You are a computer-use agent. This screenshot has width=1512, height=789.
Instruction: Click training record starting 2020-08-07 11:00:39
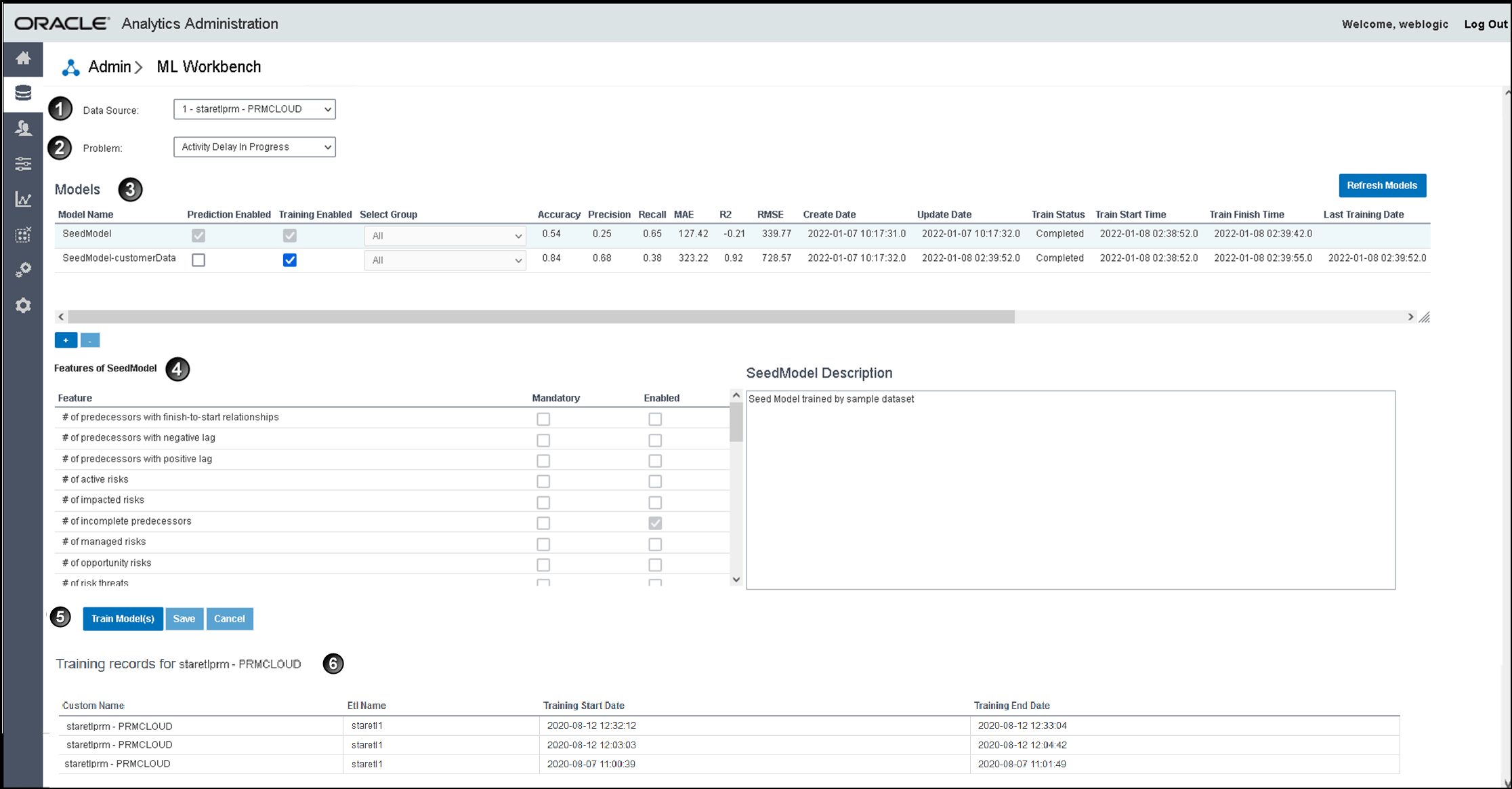730,764
